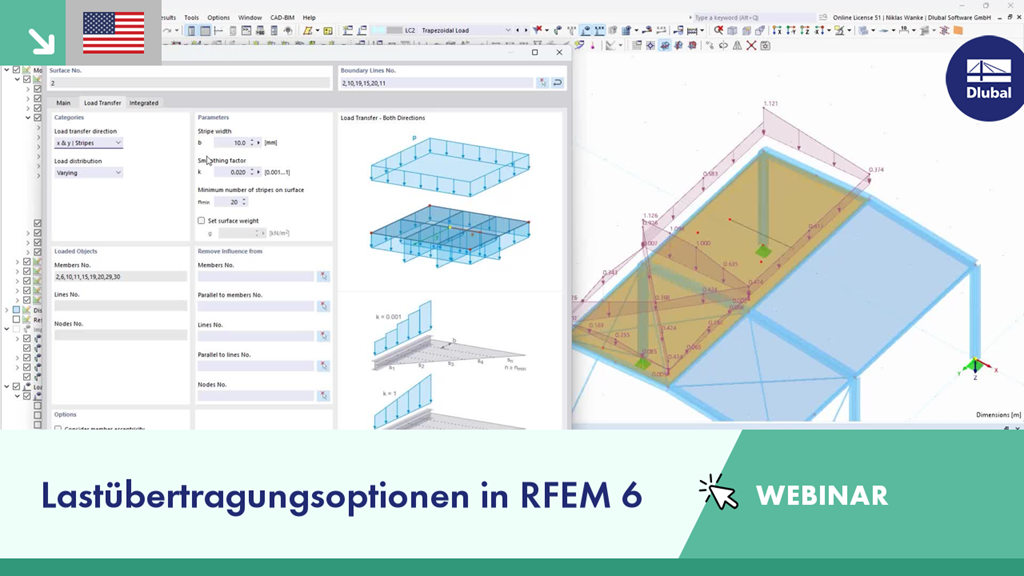Open Load distribution Varying dropdown
The height and width of the screenshot is (576, 1024).
(88, 173)
